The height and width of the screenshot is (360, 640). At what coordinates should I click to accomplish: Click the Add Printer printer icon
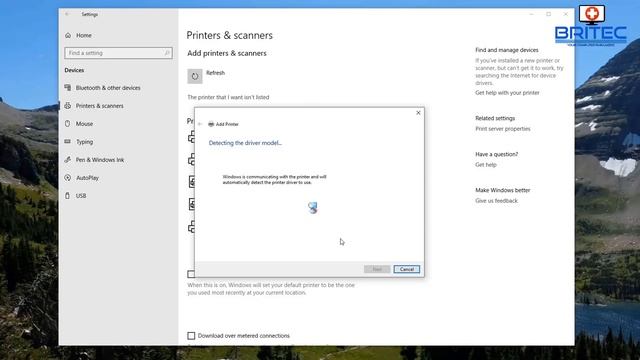coord(211,124)
